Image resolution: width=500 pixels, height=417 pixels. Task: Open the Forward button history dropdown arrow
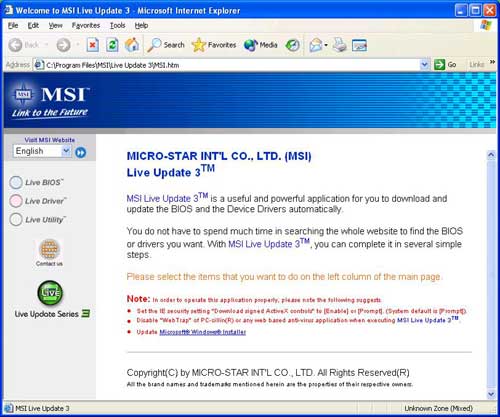click(77, 45)
